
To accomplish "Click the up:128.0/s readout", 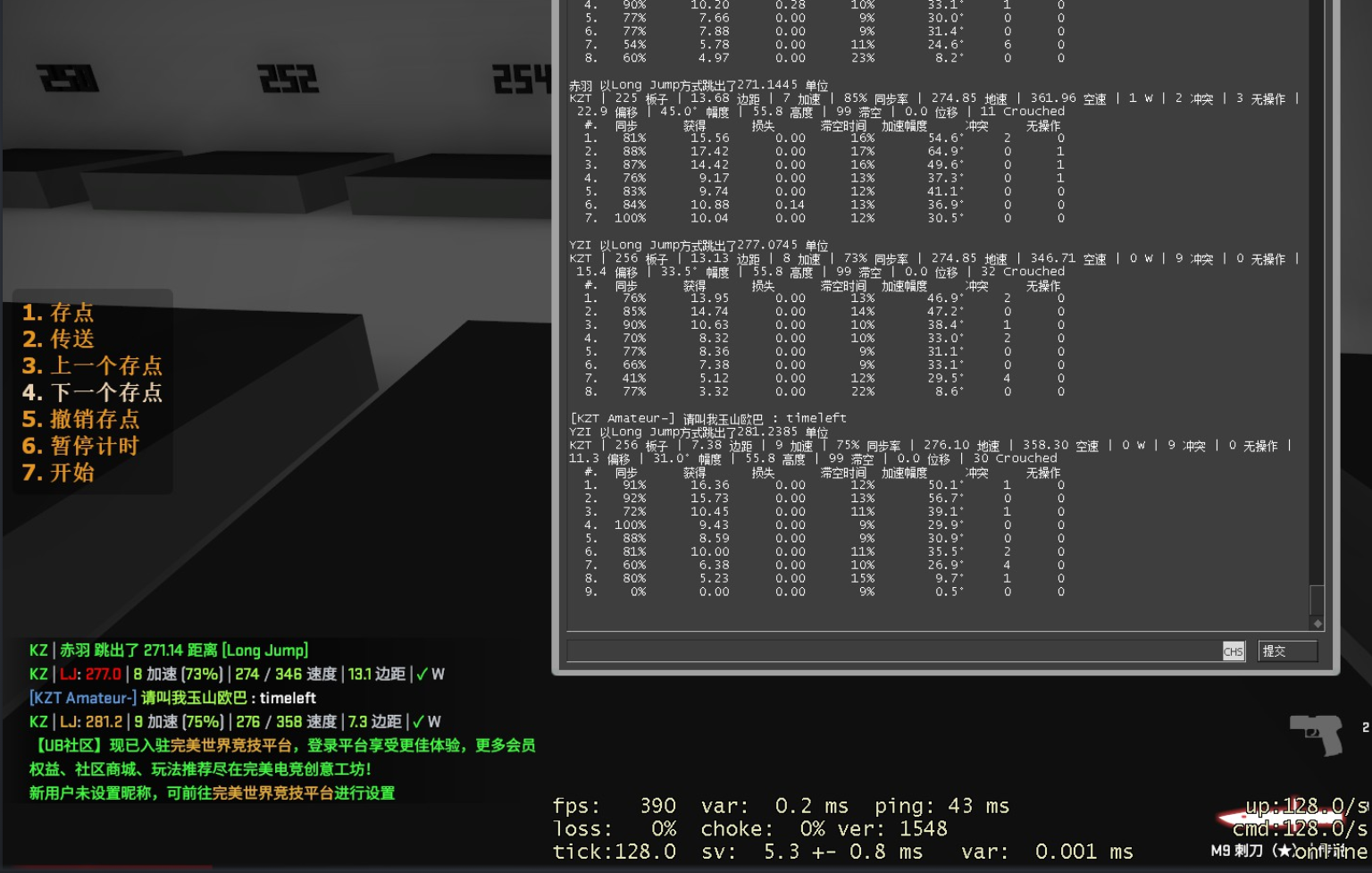I will click(1307, 806).
